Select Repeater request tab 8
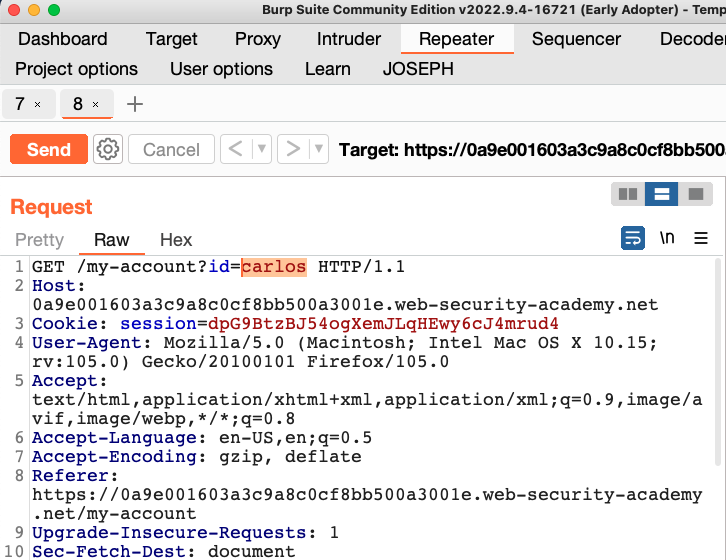The image size is (726, 560). 78,104
